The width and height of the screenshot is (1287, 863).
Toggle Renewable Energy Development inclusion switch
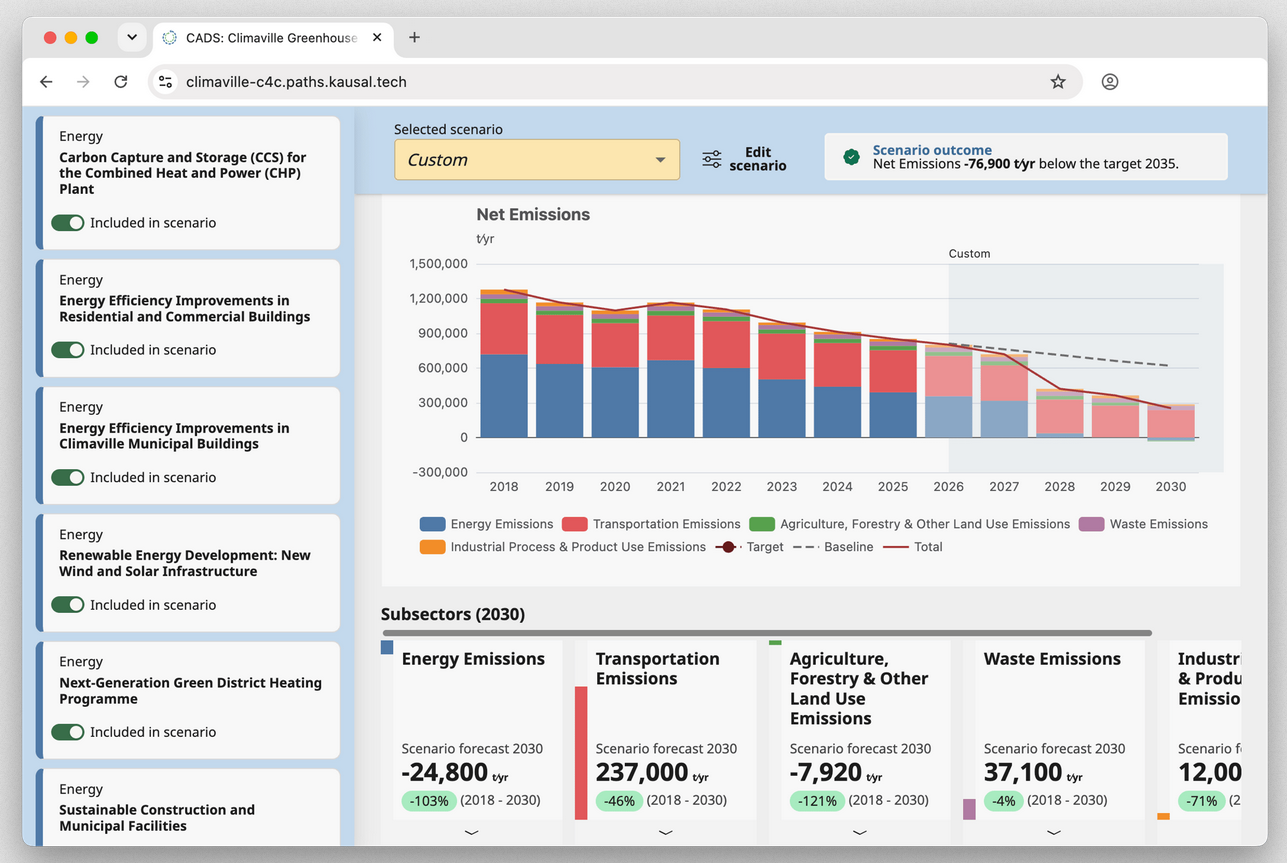click(x=68, y=605)
